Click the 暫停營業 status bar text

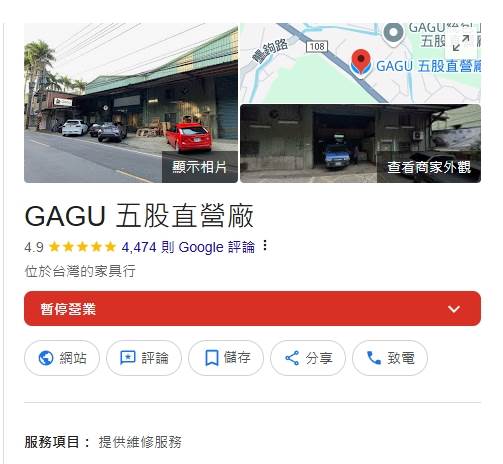point(68,309)
